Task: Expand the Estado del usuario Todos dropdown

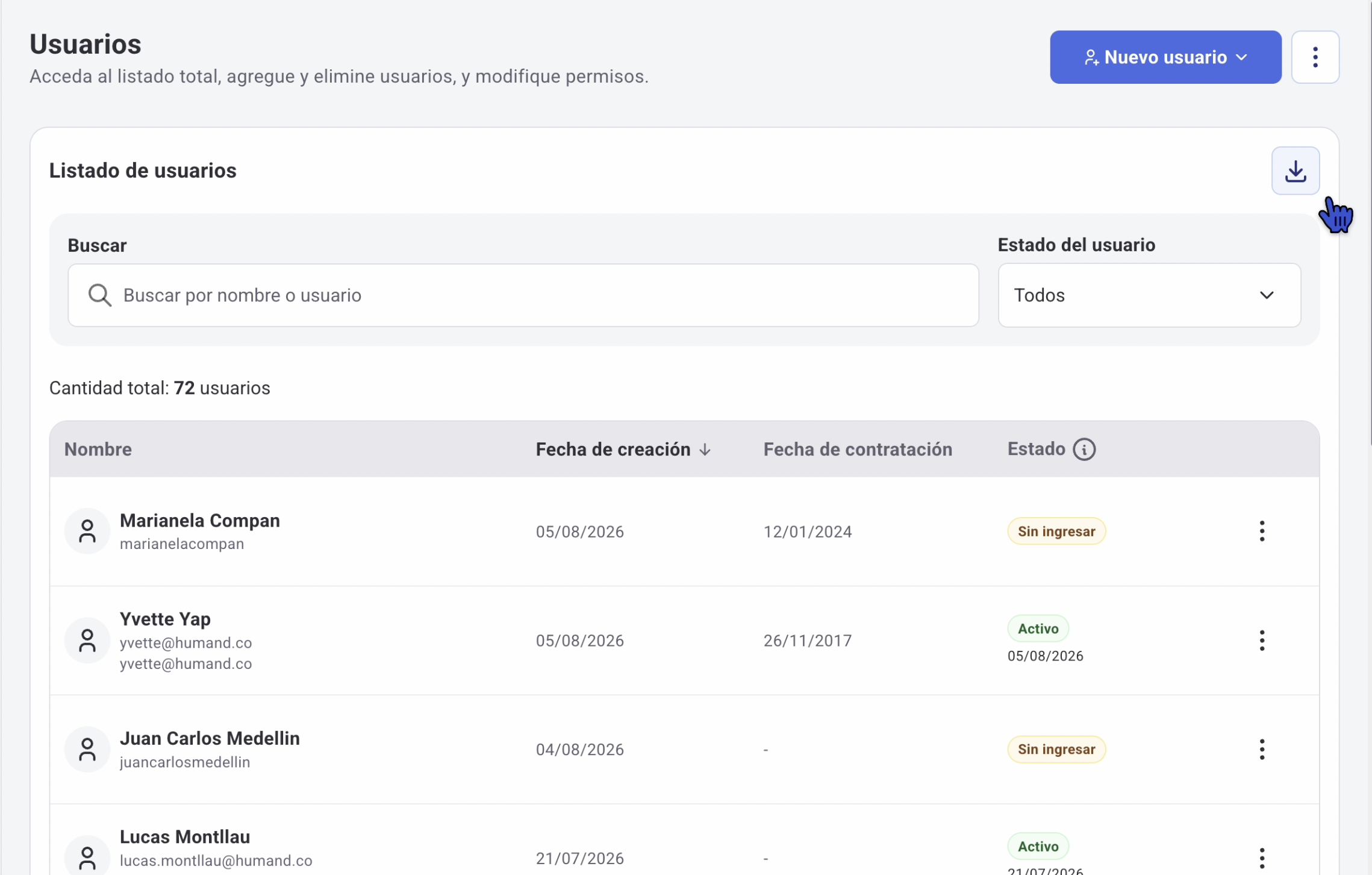Action: tap(1149, 295)
